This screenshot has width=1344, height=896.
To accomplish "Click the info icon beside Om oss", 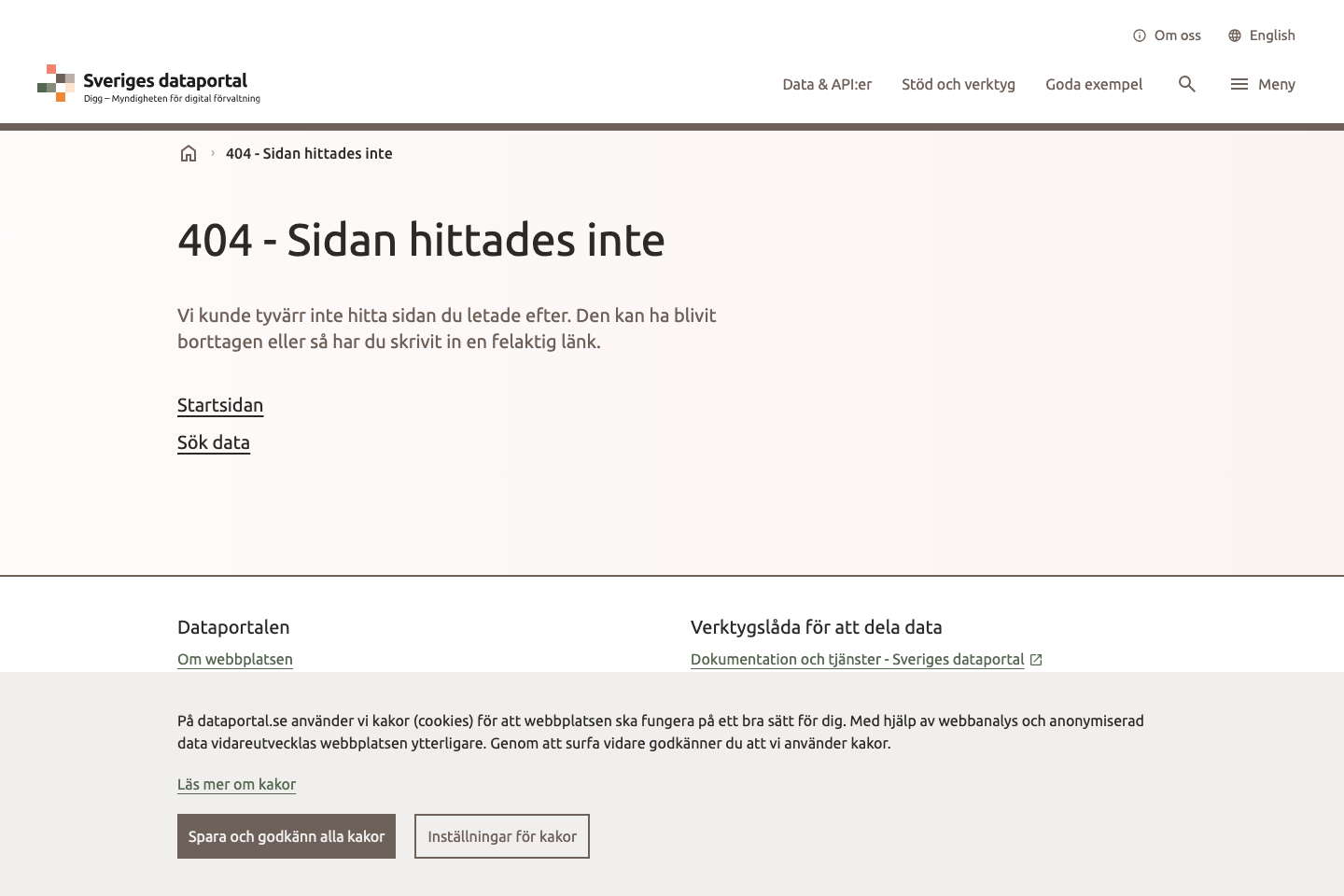I will point(1139,35).
